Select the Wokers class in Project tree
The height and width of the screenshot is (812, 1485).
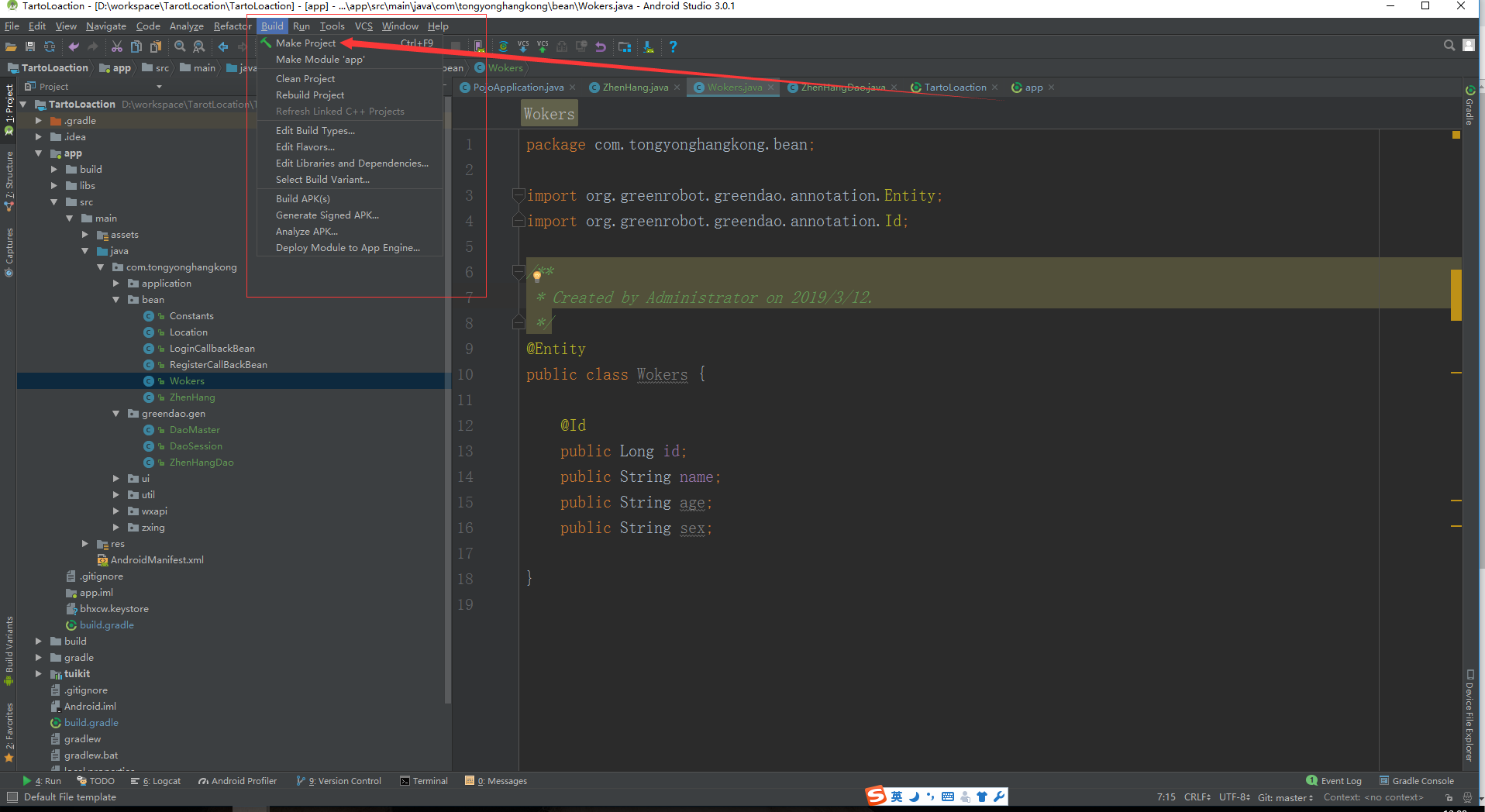pyautogui.click(x=187, y=380)
